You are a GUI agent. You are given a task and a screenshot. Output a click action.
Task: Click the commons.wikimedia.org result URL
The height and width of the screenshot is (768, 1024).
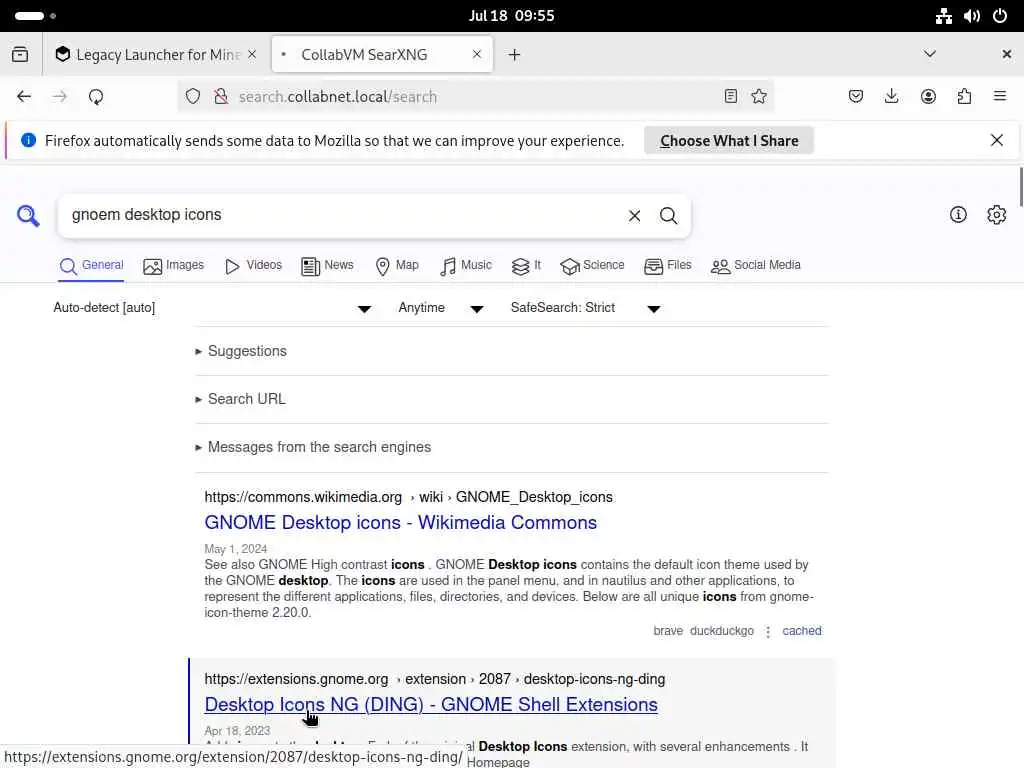click(409, 497)
